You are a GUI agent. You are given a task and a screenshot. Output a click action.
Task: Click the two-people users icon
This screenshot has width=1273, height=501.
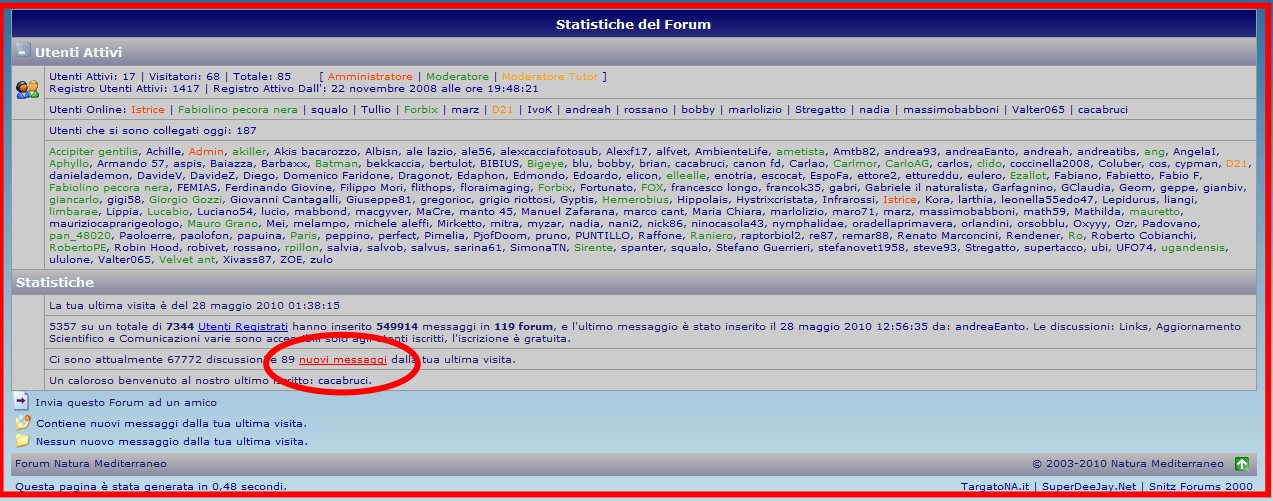pos(28,89)
